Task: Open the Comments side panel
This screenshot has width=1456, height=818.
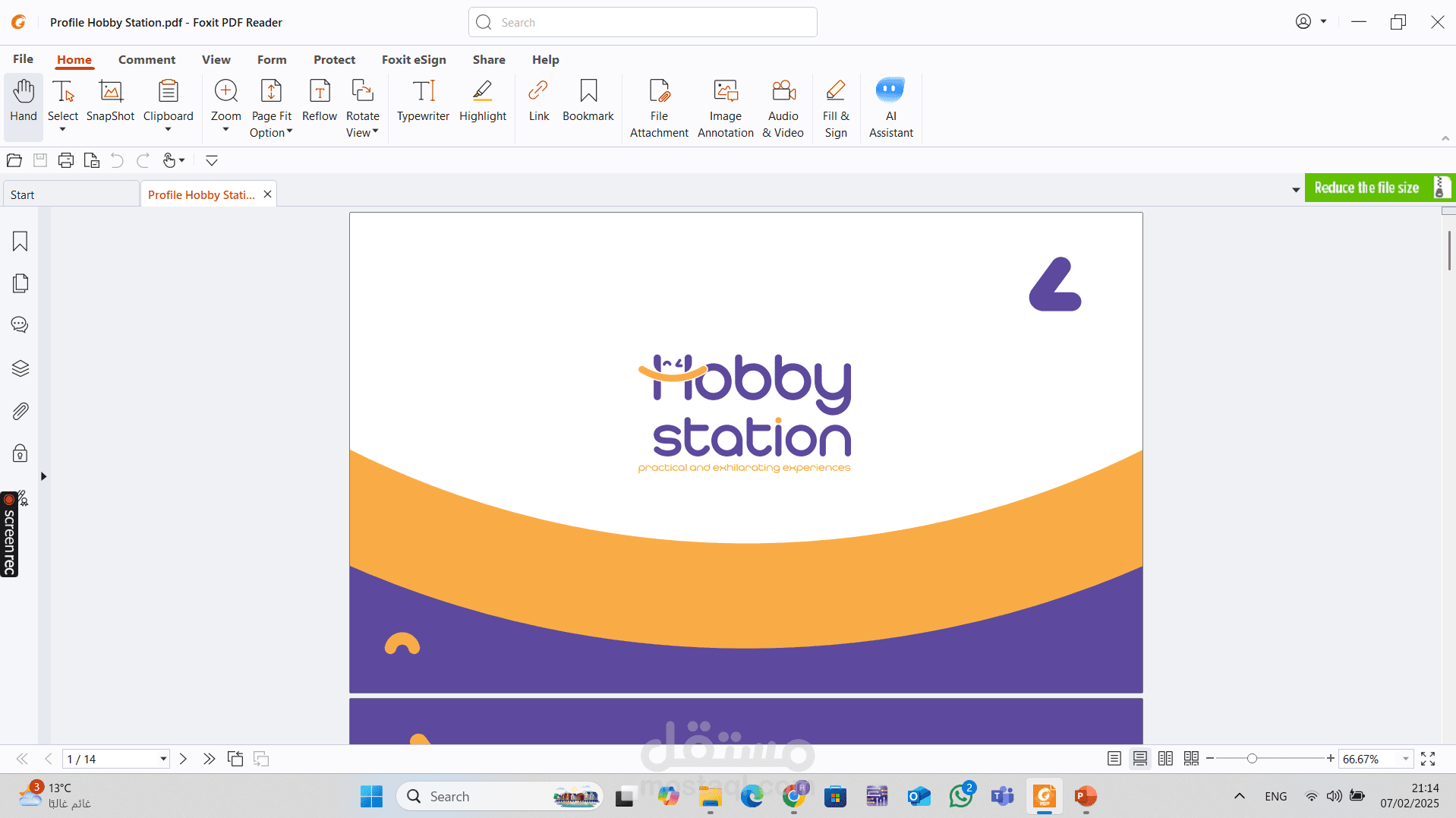Action: tap(20, 325)
